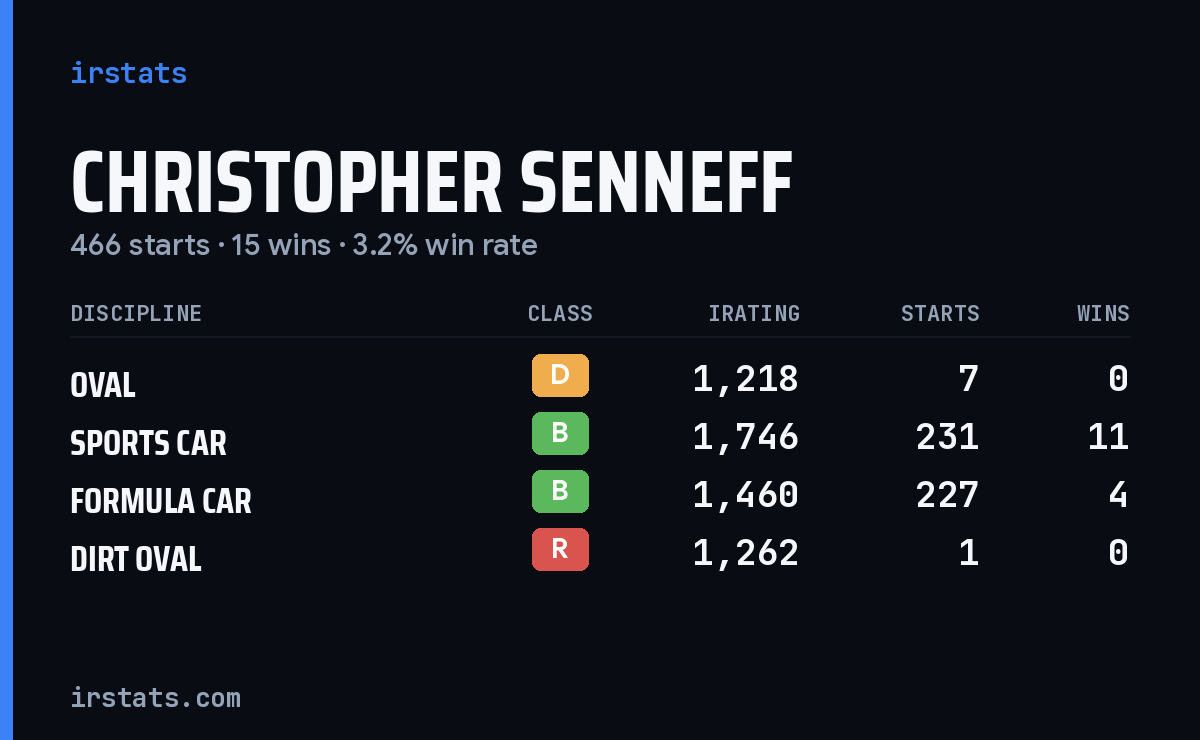Viewport: 1200px width, 740px height.
Task: Click the 466 starts summary line
Action: (x=304, y=245)
